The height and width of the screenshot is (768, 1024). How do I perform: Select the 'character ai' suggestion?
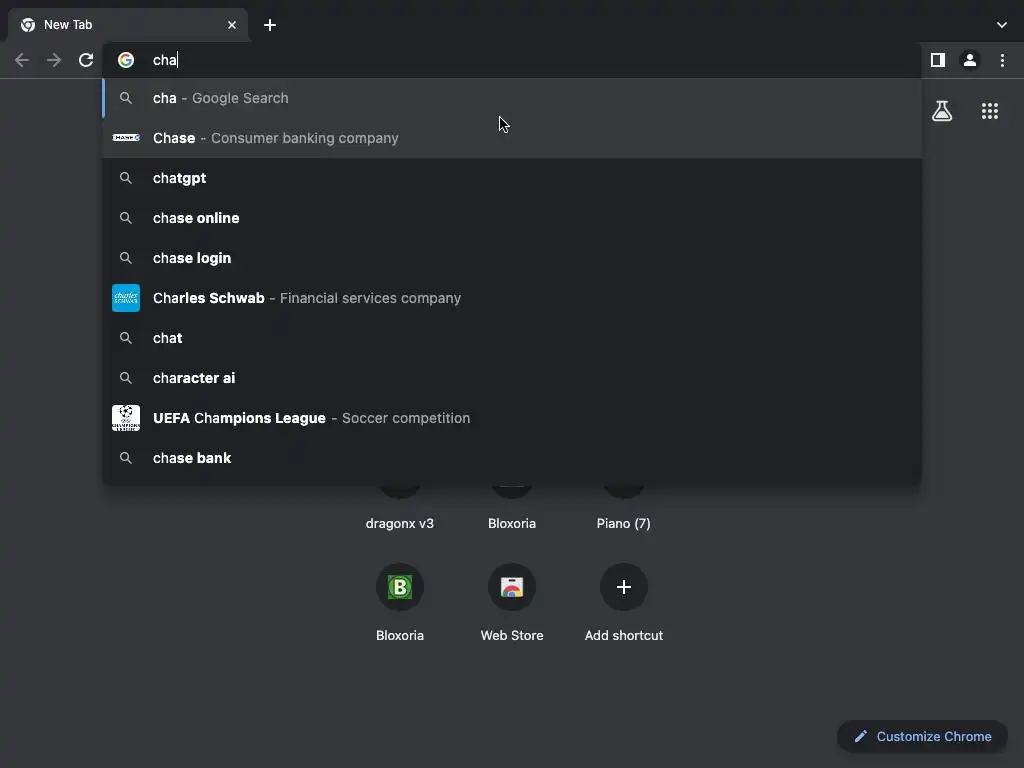[x=512, y=378]
